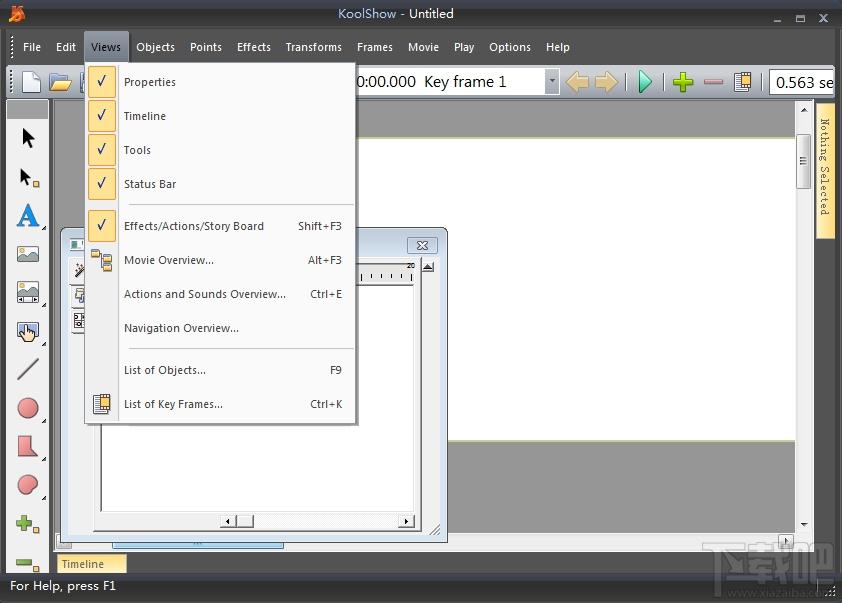Viewport: 842px width, 603px height.
Task: Click floating panel horizontal scrollbar thumb
Action: coord(245,521)
